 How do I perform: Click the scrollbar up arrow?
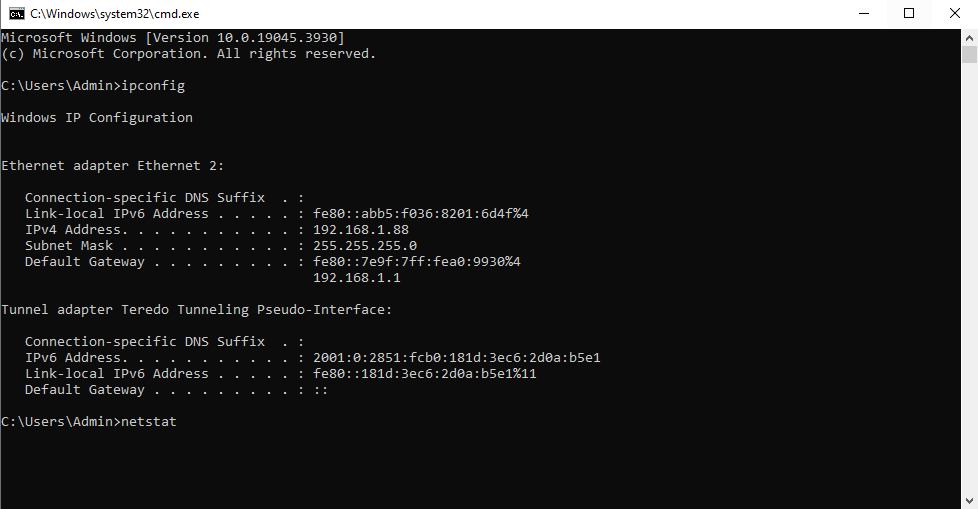tap(969, 35)
